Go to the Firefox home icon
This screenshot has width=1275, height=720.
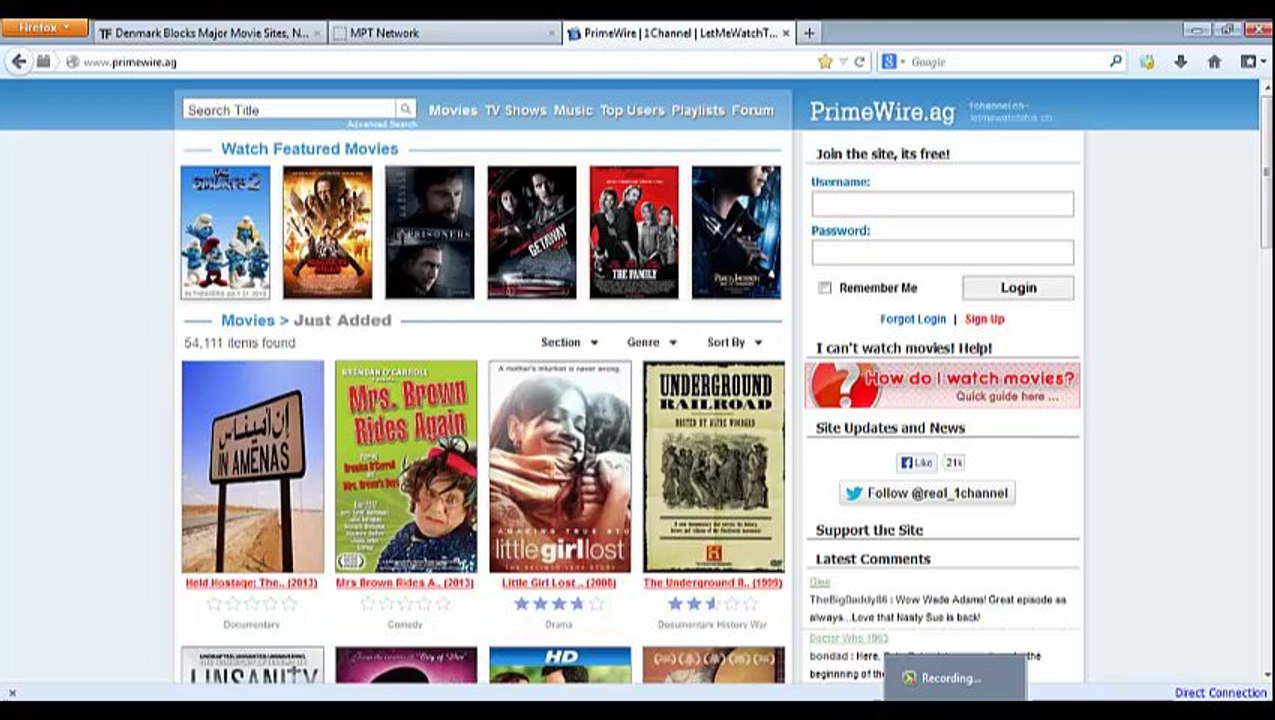(1214, 62)
